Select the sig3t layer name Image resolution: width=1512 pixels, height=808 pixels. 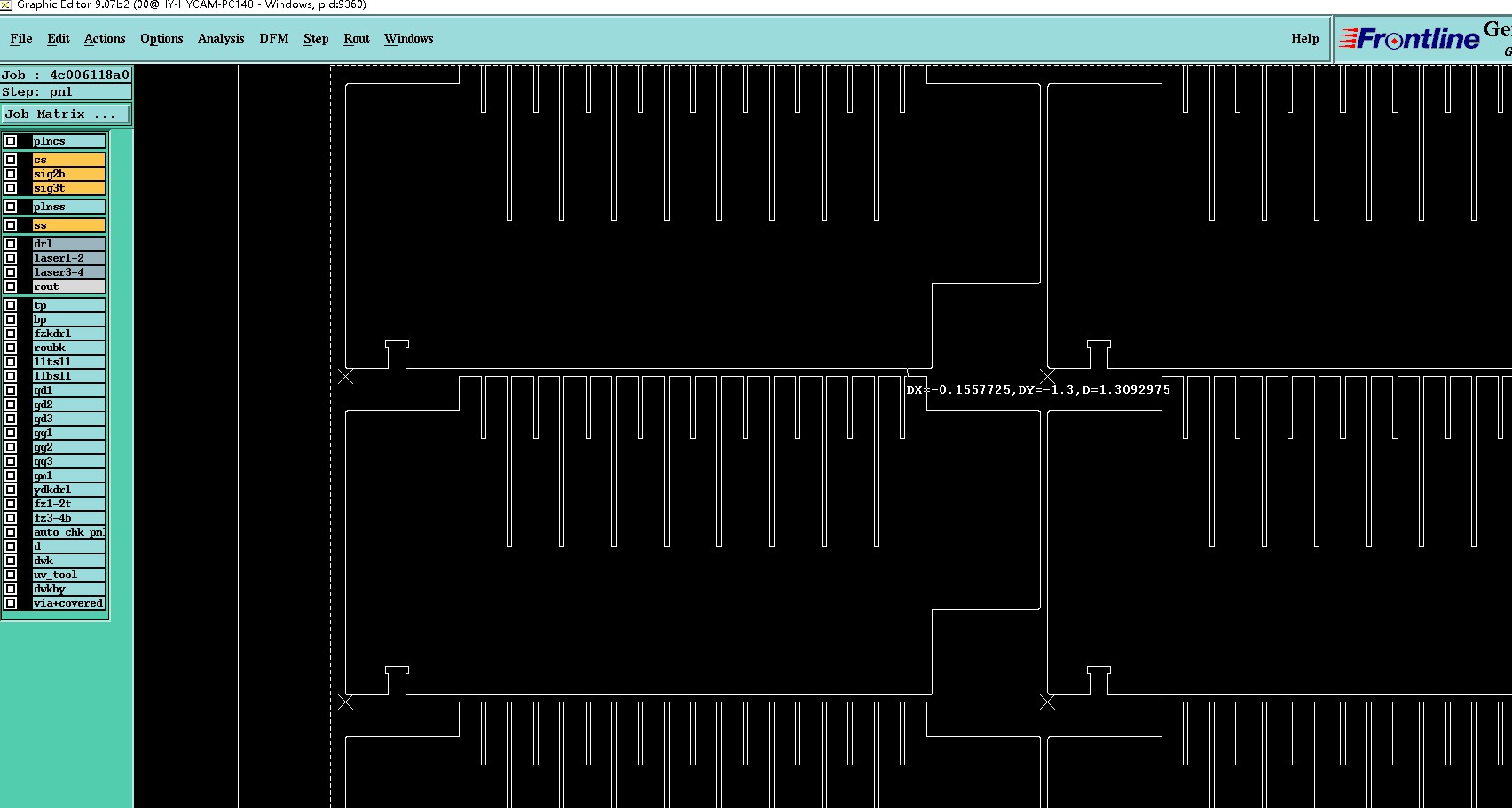(69, 188)
